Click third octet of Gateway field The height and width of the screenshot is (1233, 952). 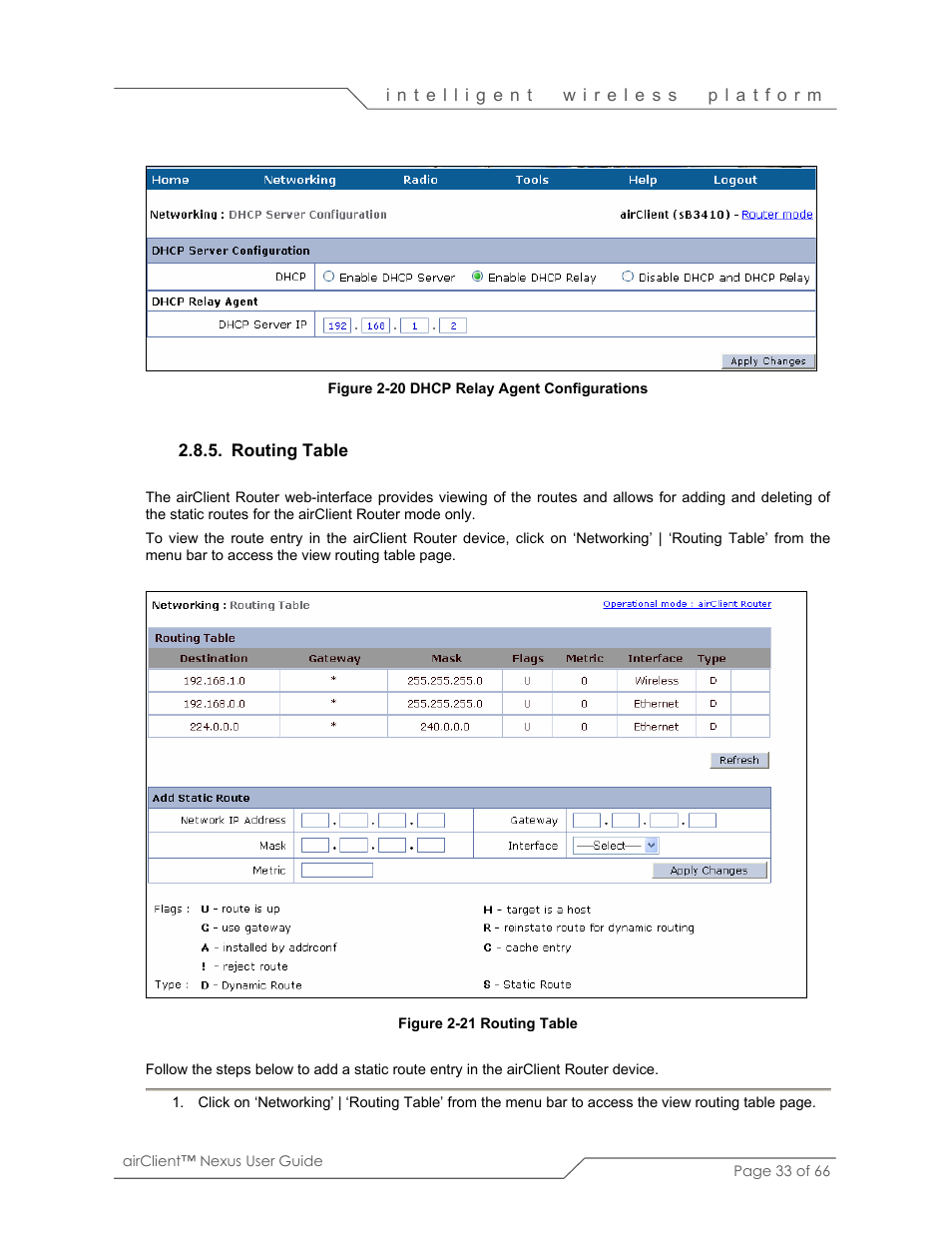pyautogui.click(x=665, y=821)
